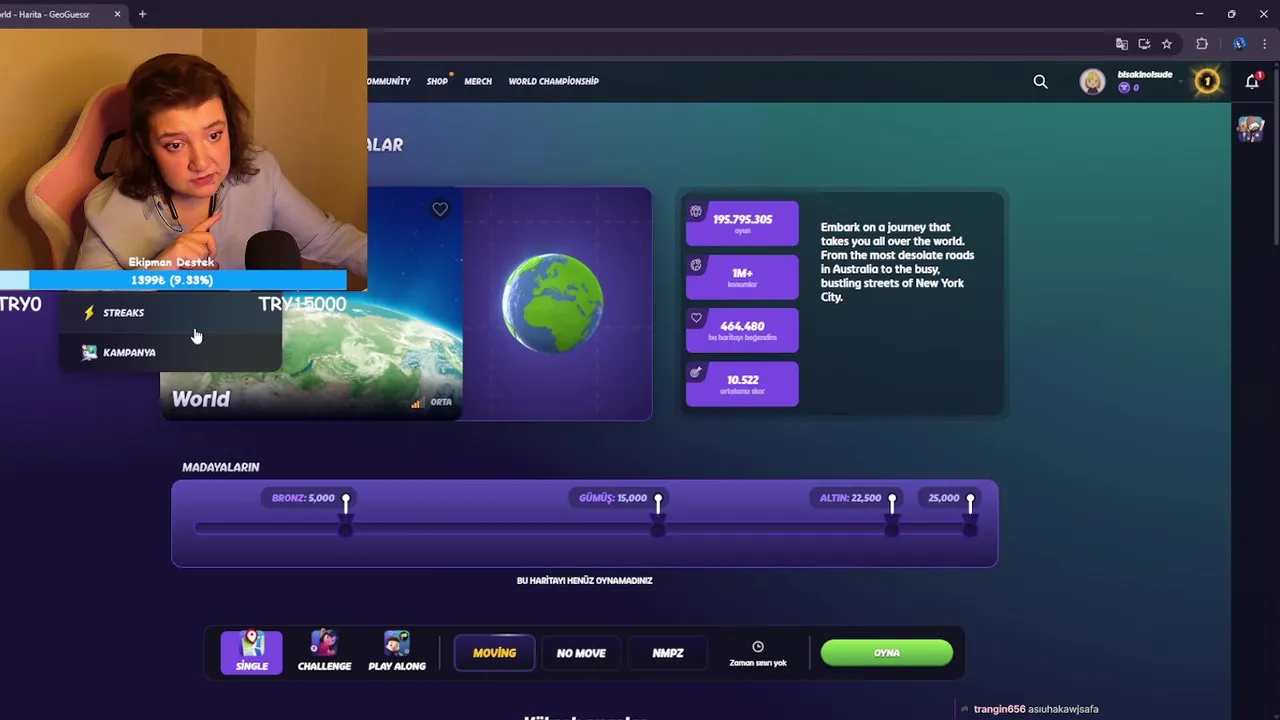Switch to the No Move option
The image size is (1280, 720).
581,653
